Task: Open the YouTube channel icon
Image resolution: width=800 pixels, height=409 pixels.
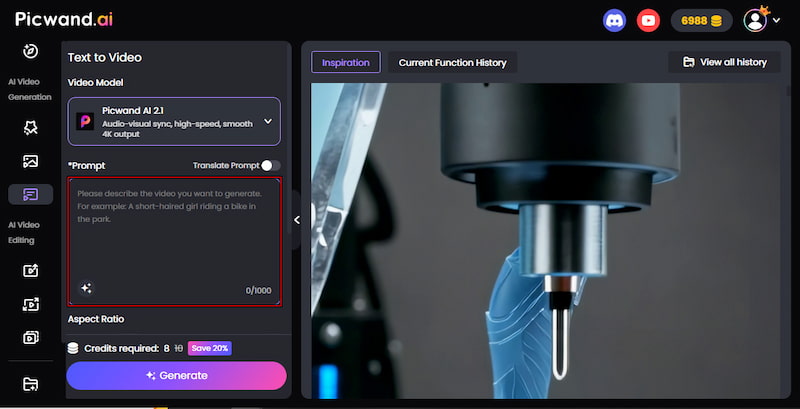Action: tap(649, 20)
